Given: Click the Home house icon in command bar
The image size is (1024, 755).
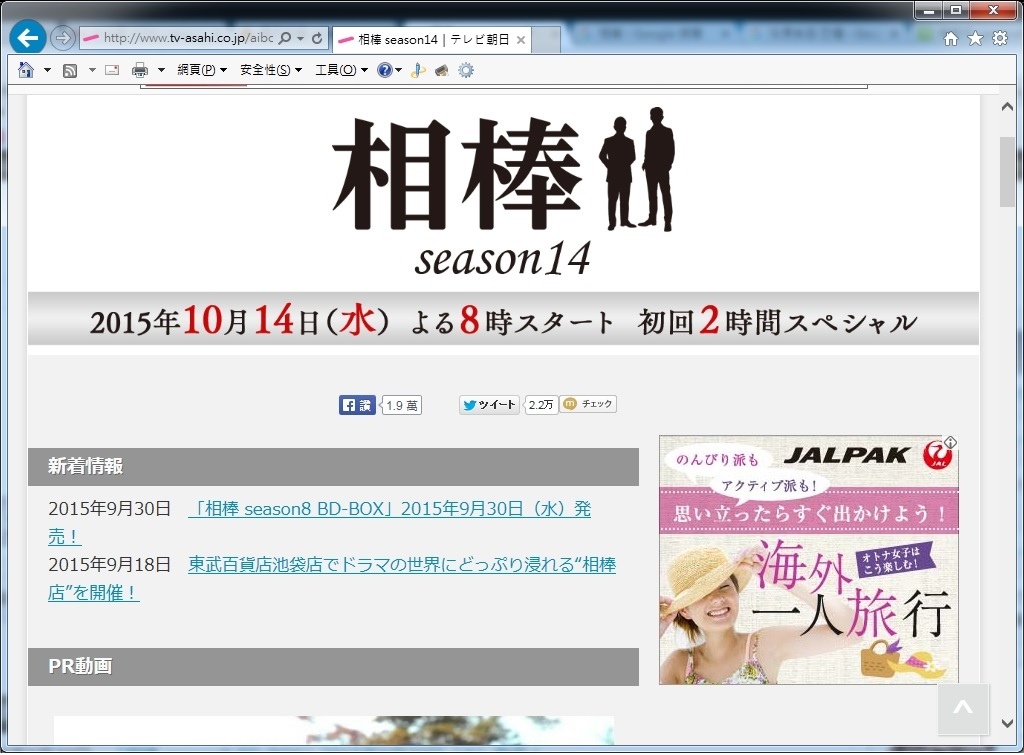Looking at the screenshot, I should point(26,70).
